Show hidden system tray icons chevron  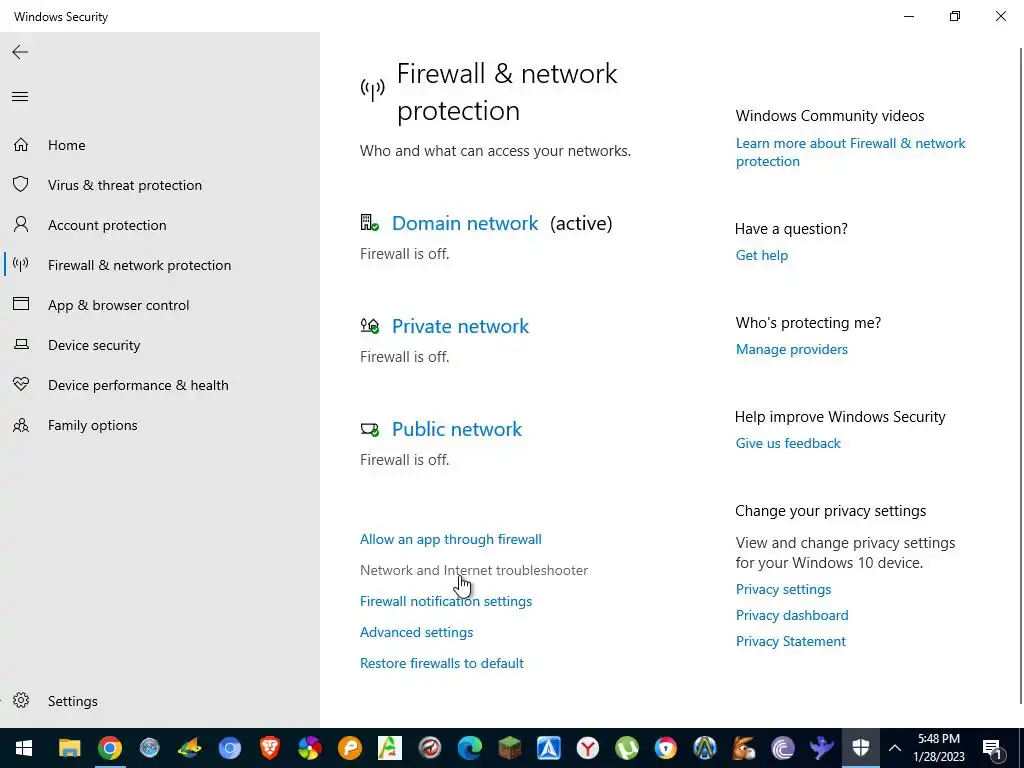pyautogui.click(x=895, y=748)
